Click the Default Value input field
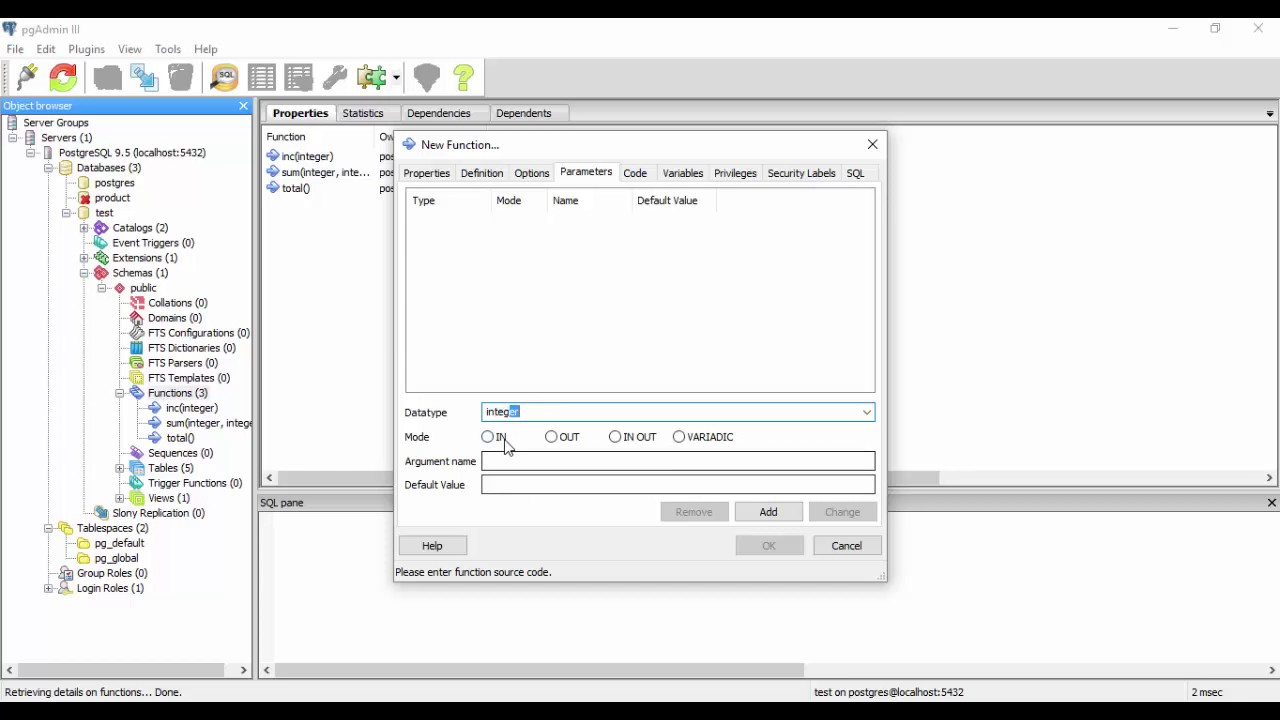Viewport: 1280px width, 720px height. (x=678, y=485)
